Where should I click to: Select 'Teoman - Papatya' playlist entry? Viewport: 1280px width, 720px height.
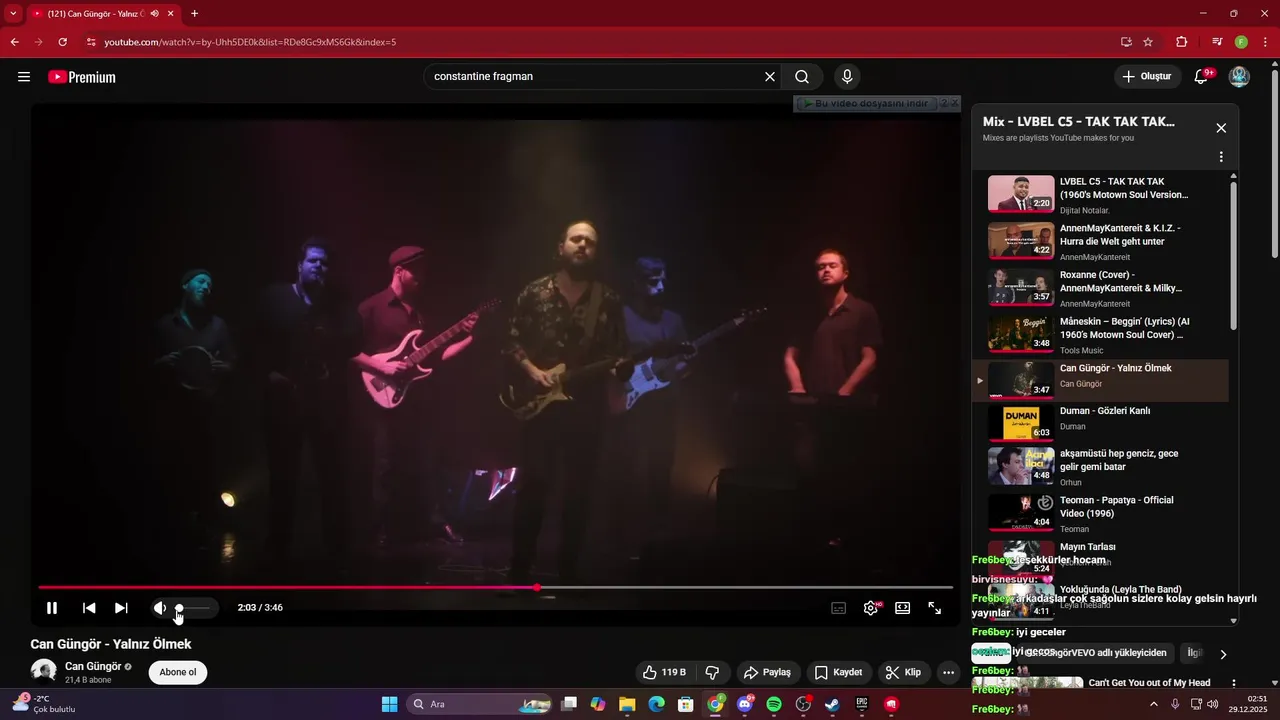point(1100,513)
